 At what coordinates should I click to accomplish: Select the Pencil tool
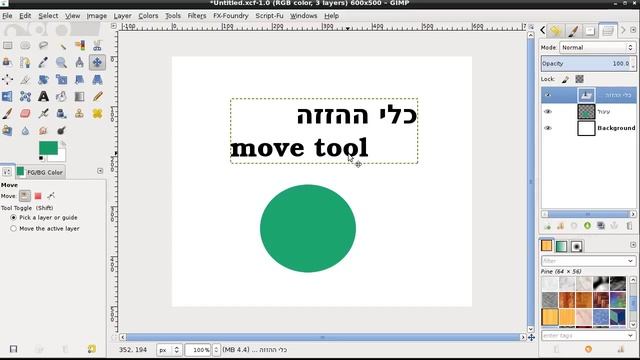pos(97,97)
